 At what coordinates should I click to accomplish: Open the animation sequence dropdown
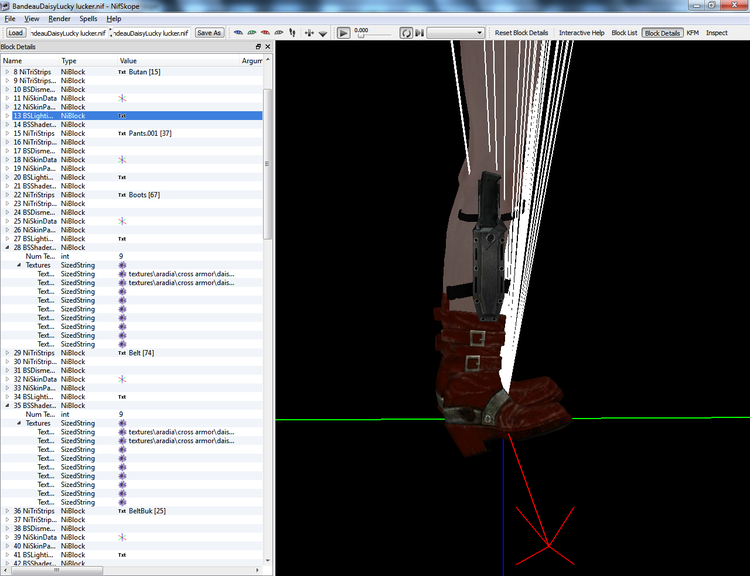pyautogui.click(x=455, y=33)
